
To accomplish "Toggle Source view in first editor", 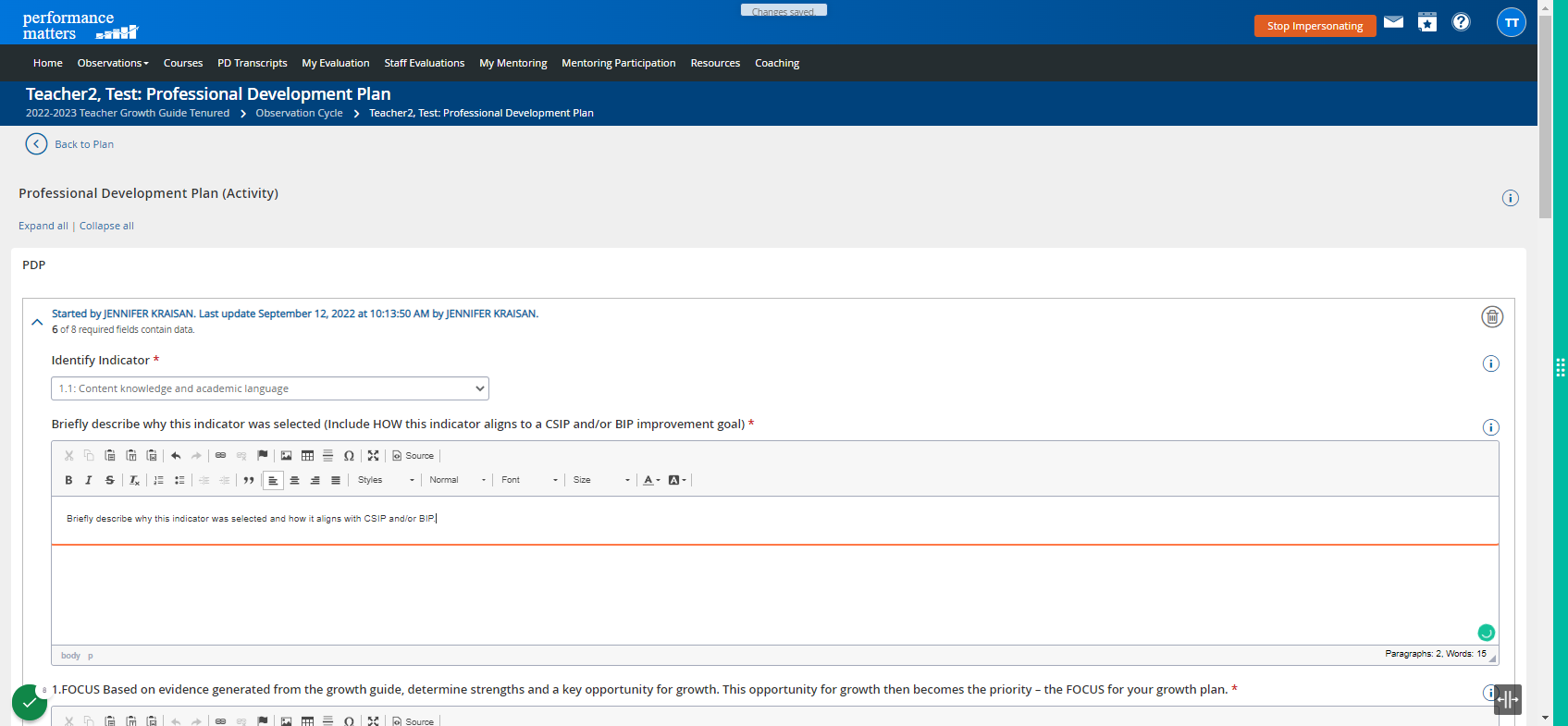I will 413,455.
